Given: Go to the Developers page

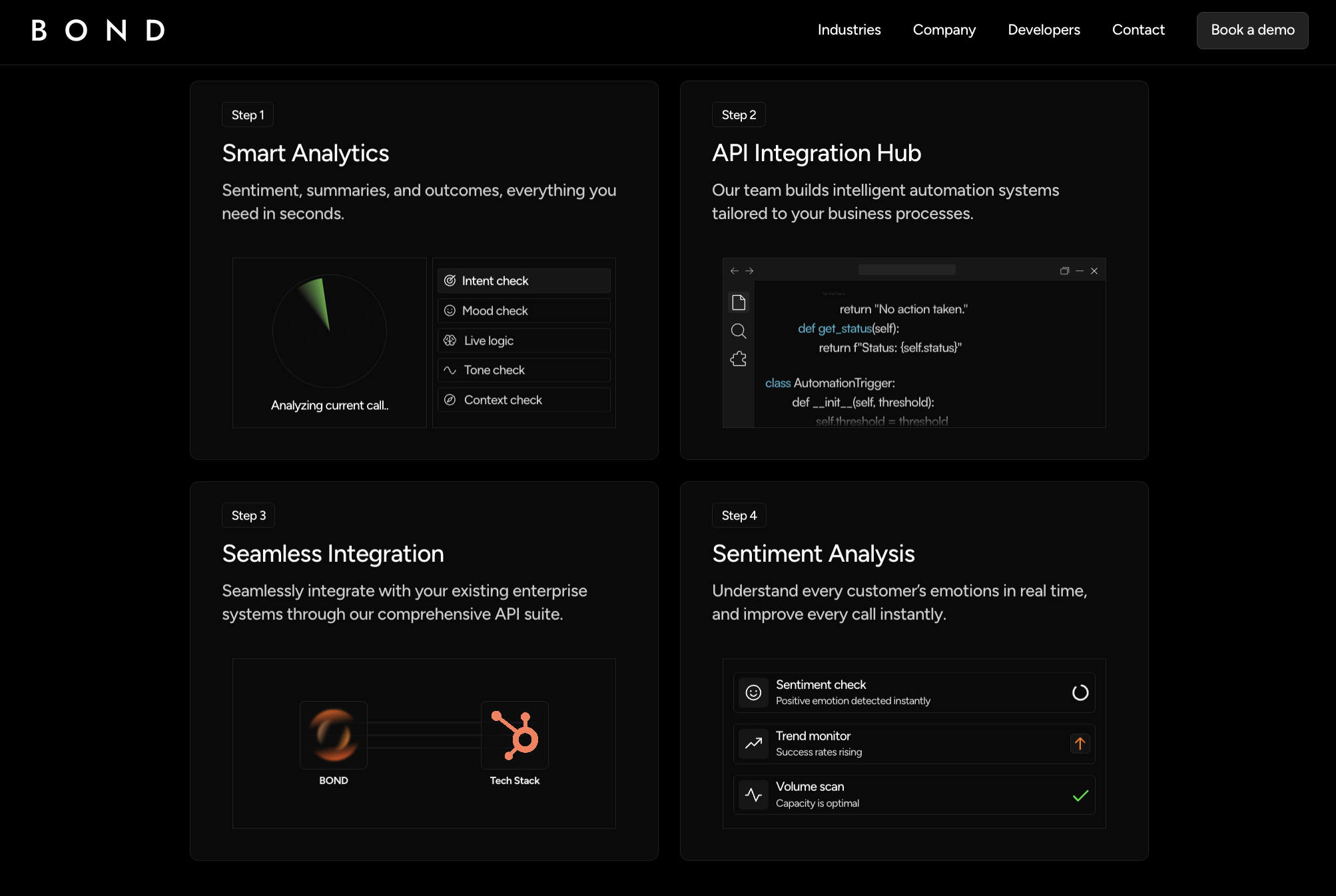Looking at the screenshot, I should [1044, 30].
